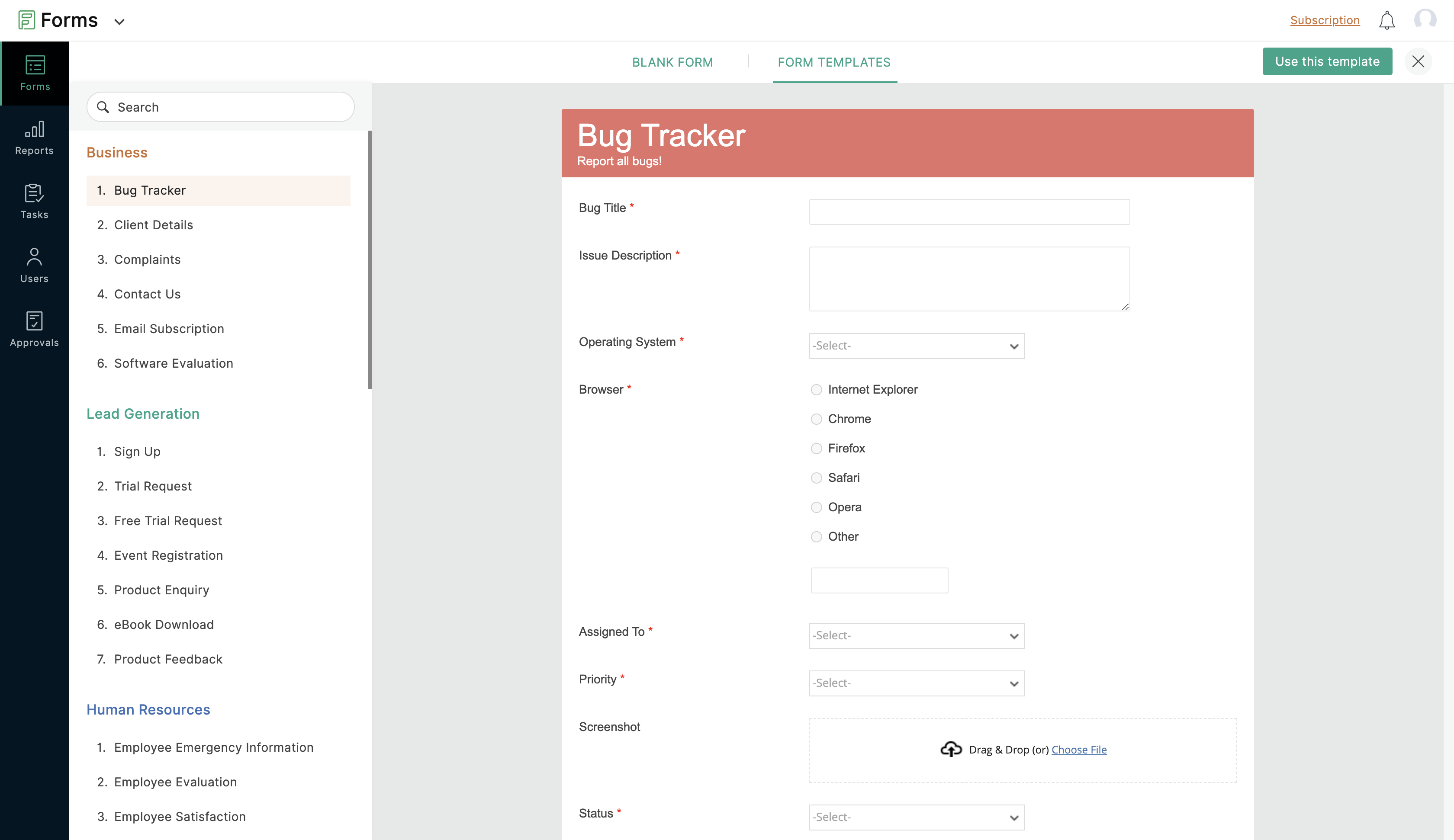1454x840 pixels.
Task: Click the Use this template button
Action: [1327, 61]
